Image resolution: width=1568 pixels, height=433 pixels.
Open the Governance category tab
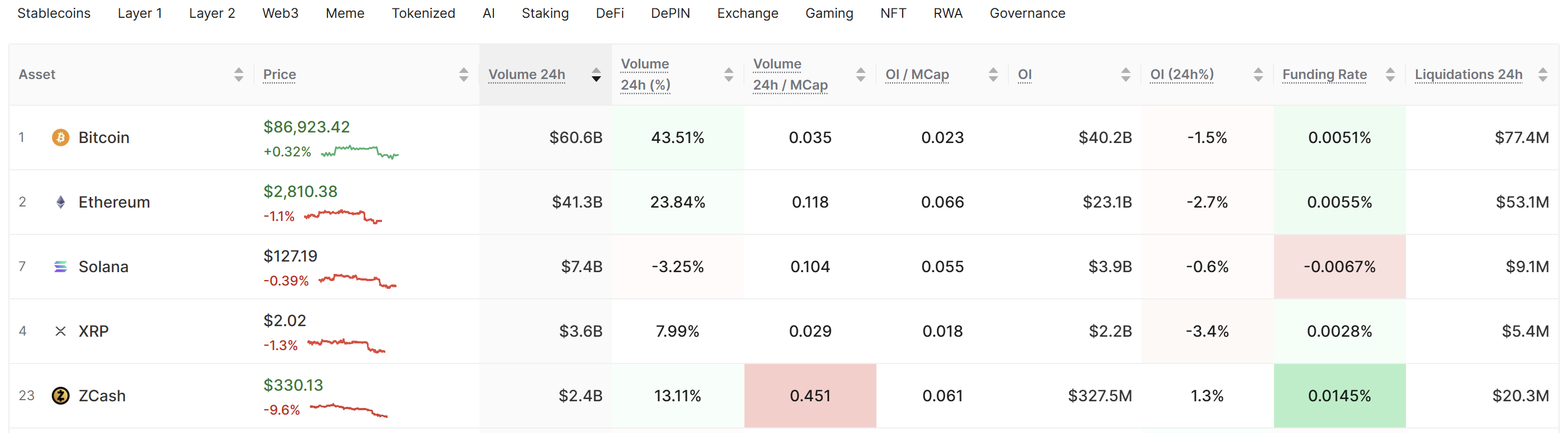[1027, 13]
